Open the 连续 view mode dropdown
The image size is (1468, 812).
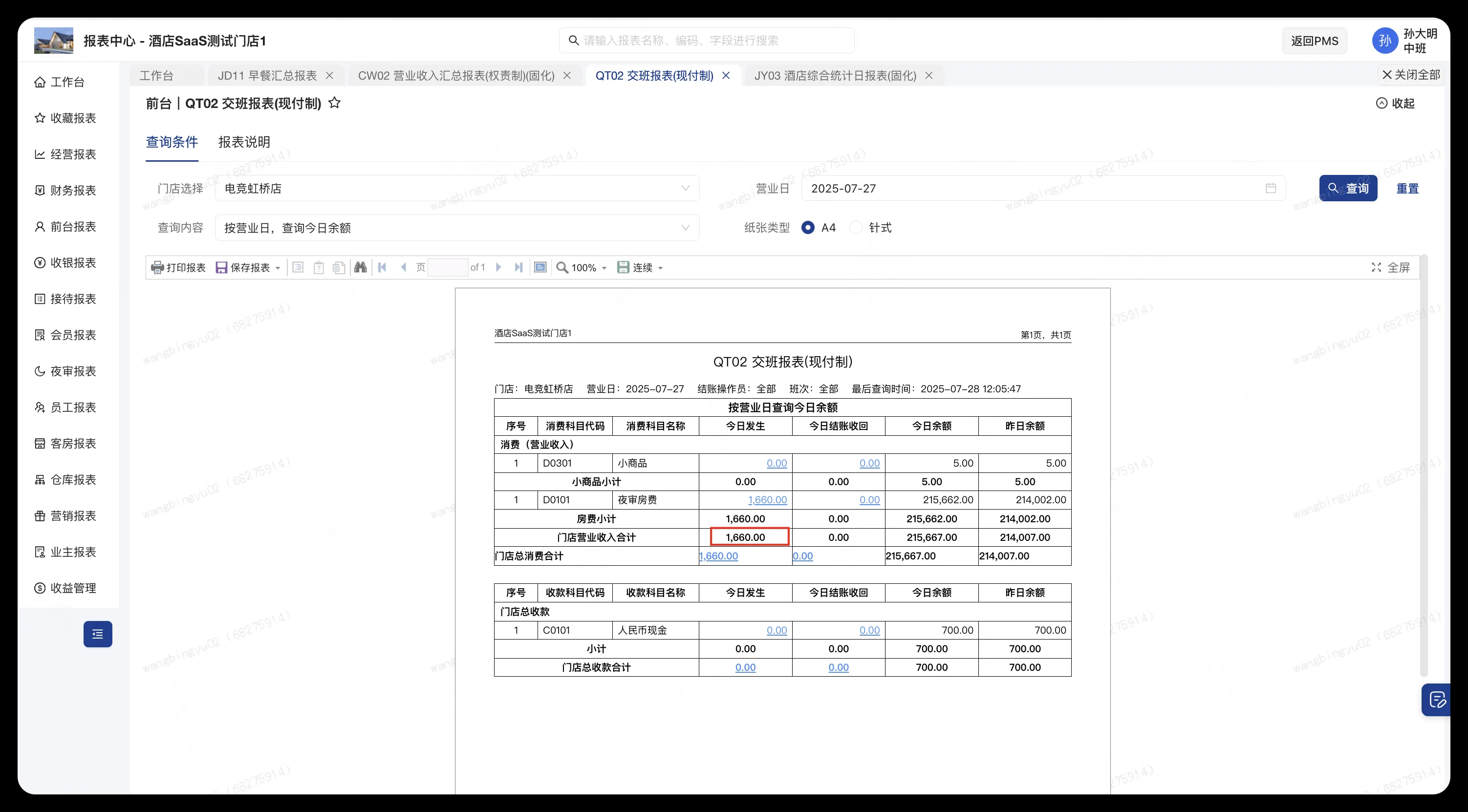(x=661, y=268)
